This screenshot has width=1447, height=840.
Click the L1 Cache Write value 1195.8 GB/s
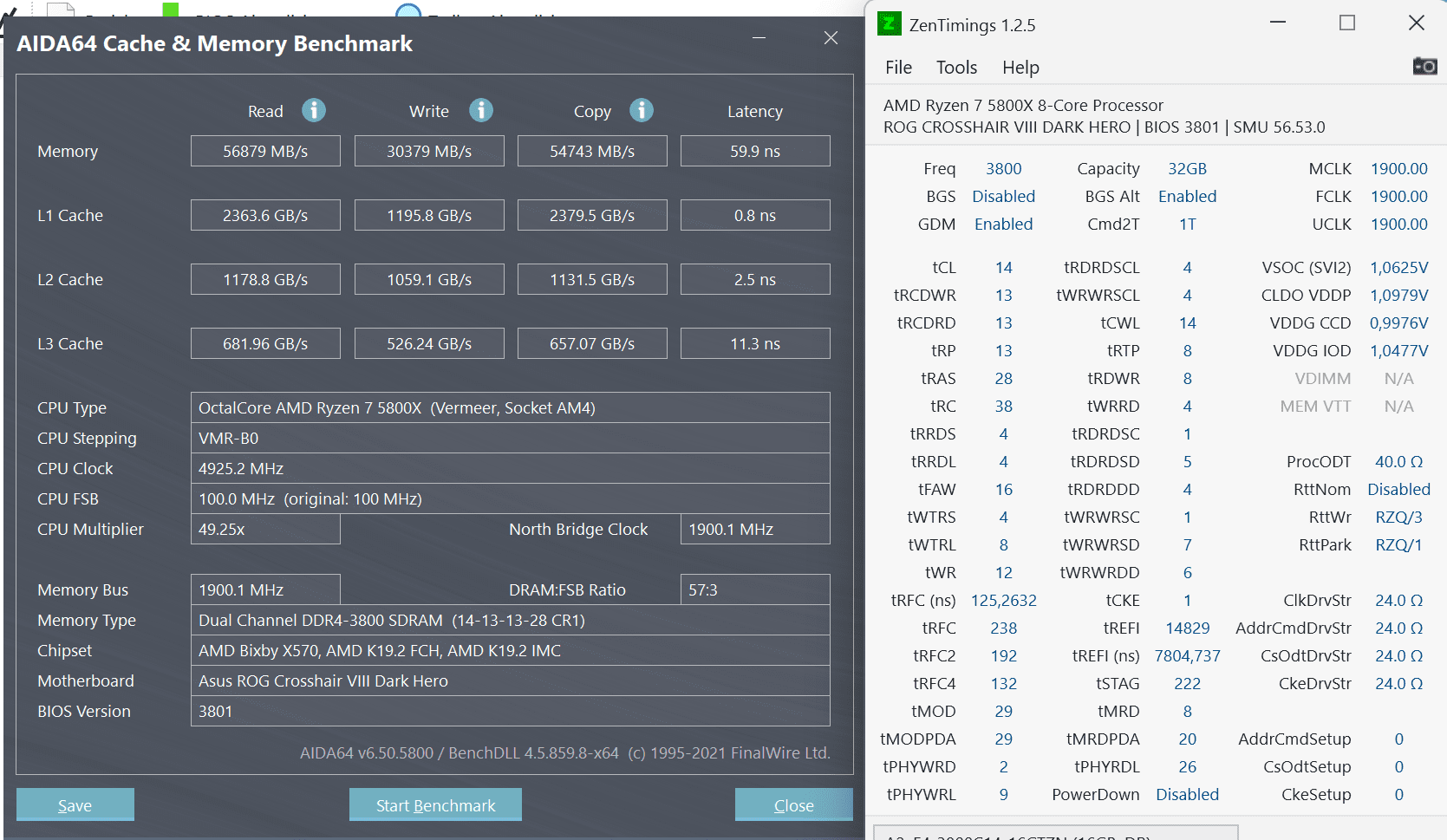(x=429, y=215)
